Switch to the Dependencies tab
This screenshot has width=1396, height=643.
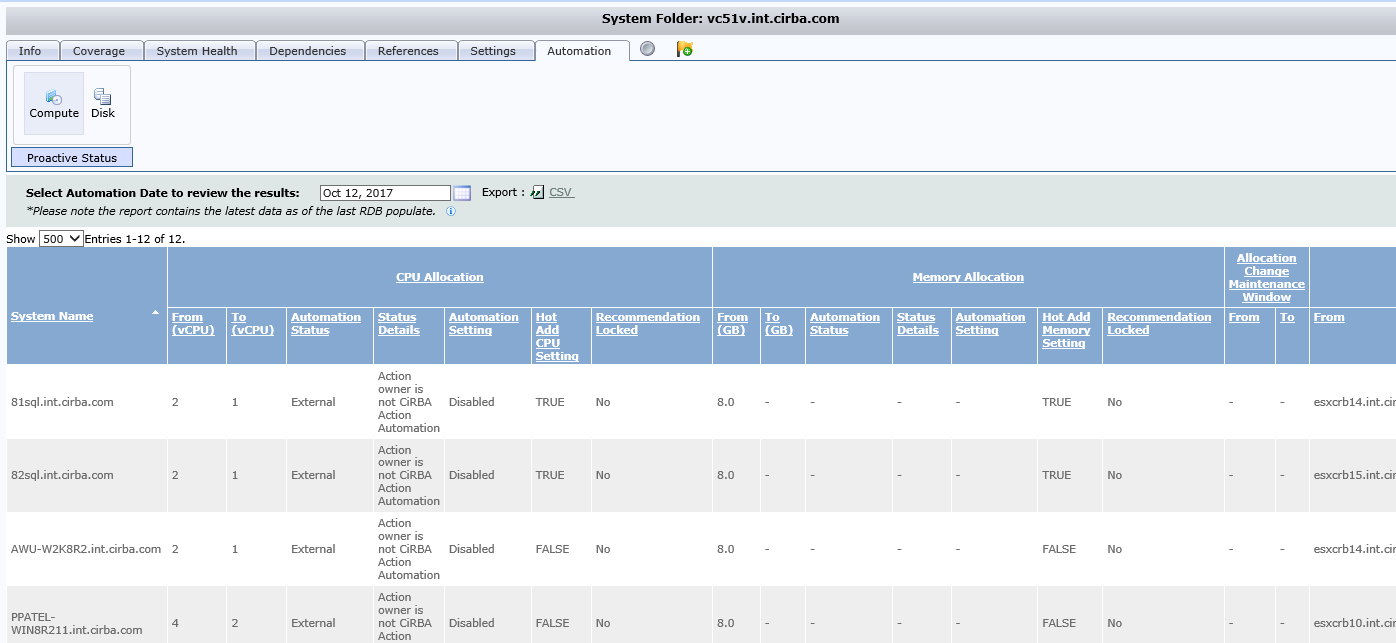310,50
